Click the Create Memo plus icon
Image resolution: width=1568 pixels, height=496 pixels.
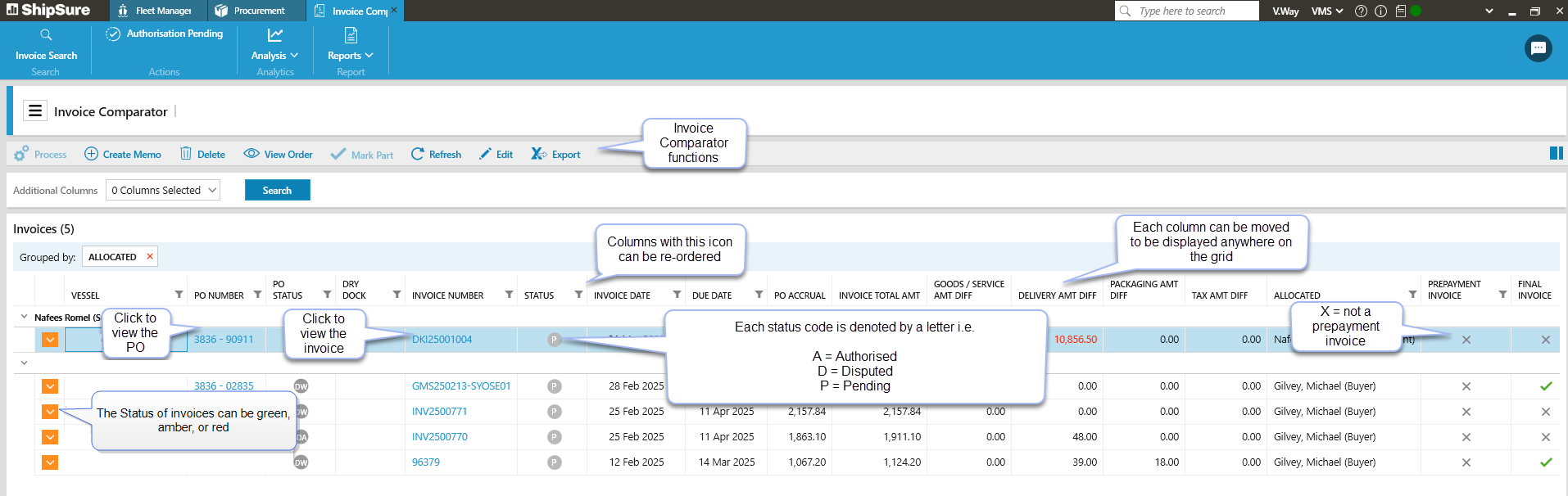91,154
